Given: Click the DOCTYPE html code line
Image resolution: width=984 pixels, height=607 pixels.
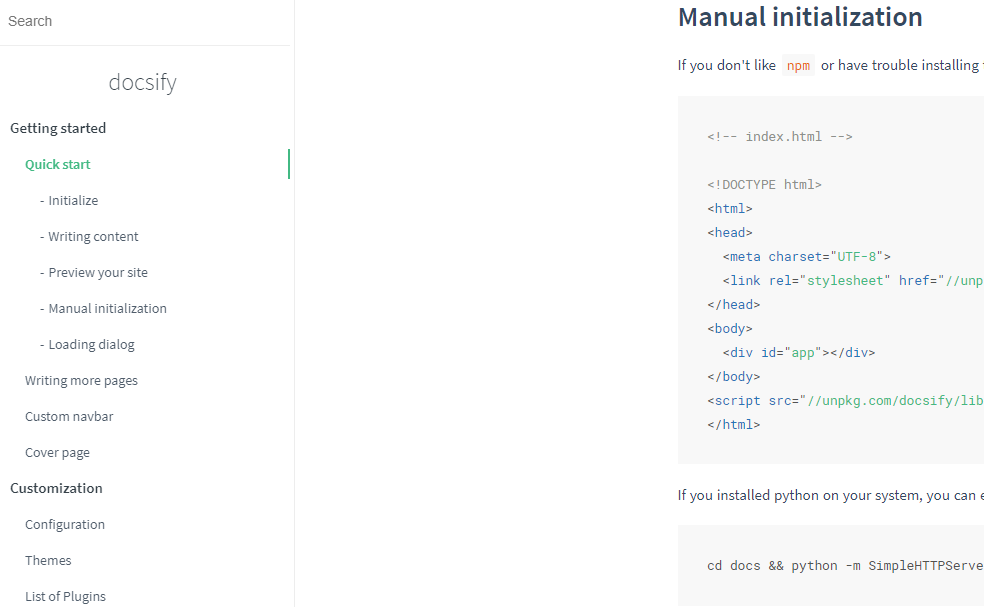Looking at the screenshot, I should pyautogui.click(x=764, y=185).
